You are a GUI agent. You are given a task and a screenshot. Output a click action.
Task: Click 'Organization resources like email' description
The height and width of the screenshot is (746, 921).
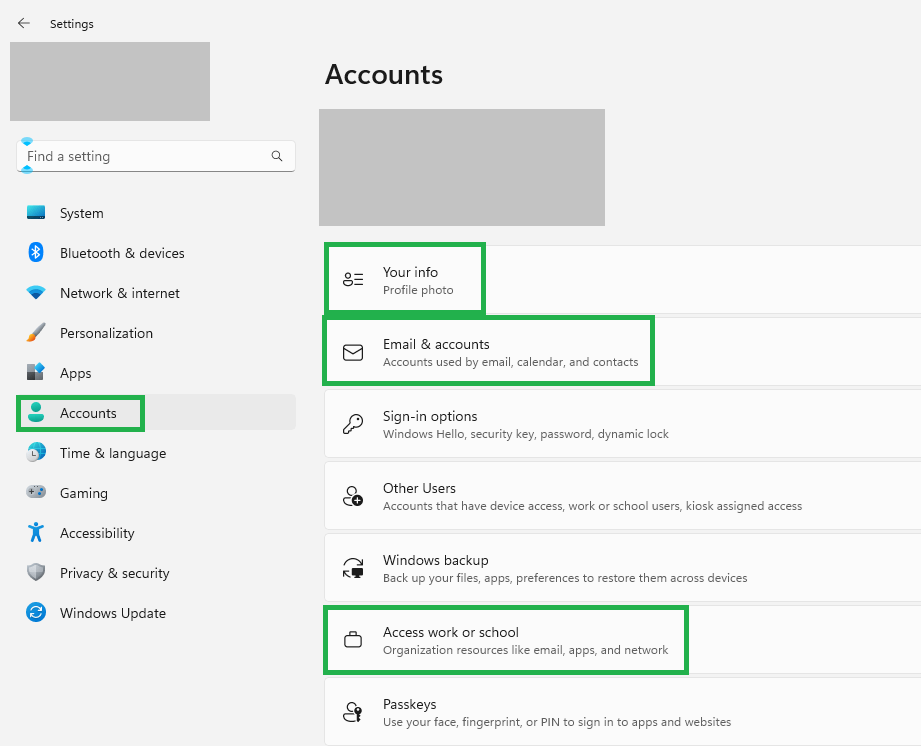click(x=526, y=650)
